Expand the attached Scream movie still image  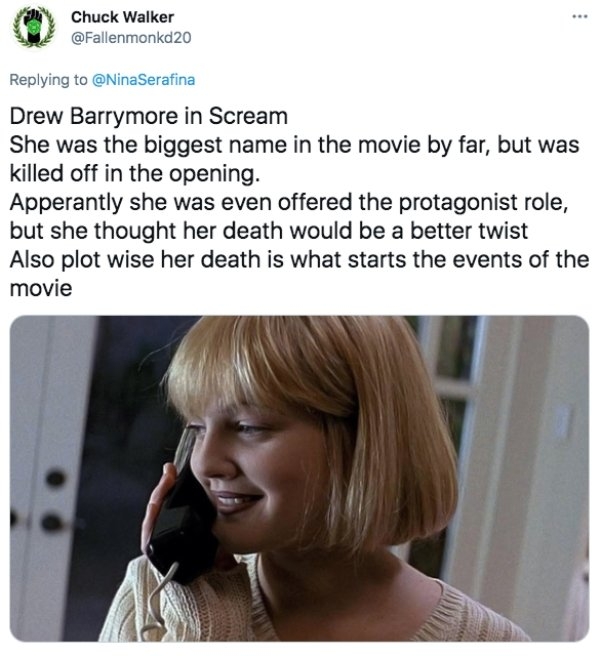(x=300, y=479)
